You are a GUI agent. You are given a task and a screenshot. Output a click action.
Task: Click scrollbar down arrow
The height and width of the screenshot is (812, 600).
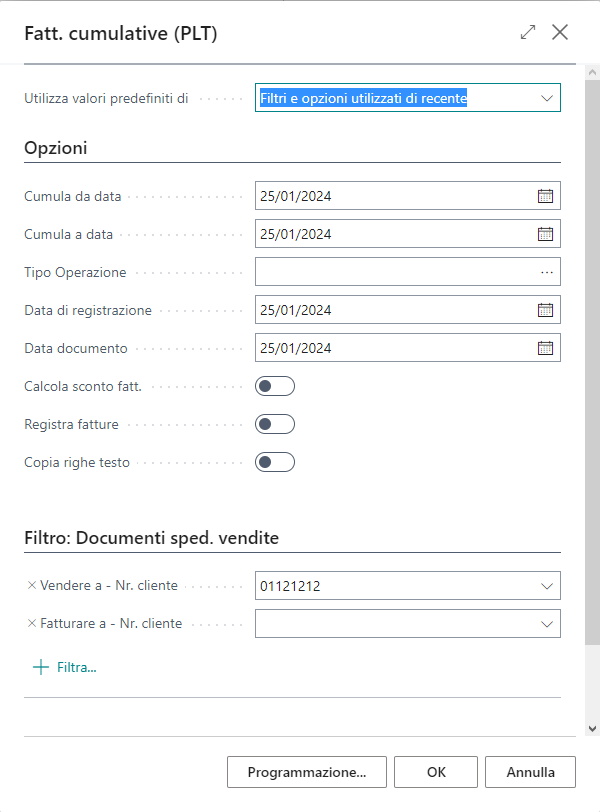592,728
